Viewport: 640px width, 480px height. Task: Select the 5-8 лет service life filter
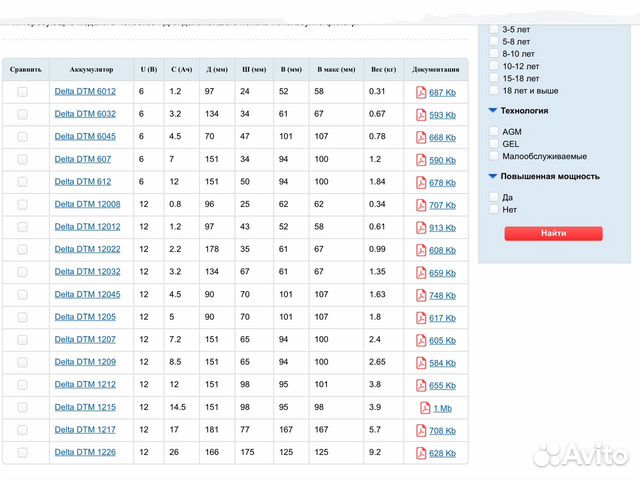(494, 41)
